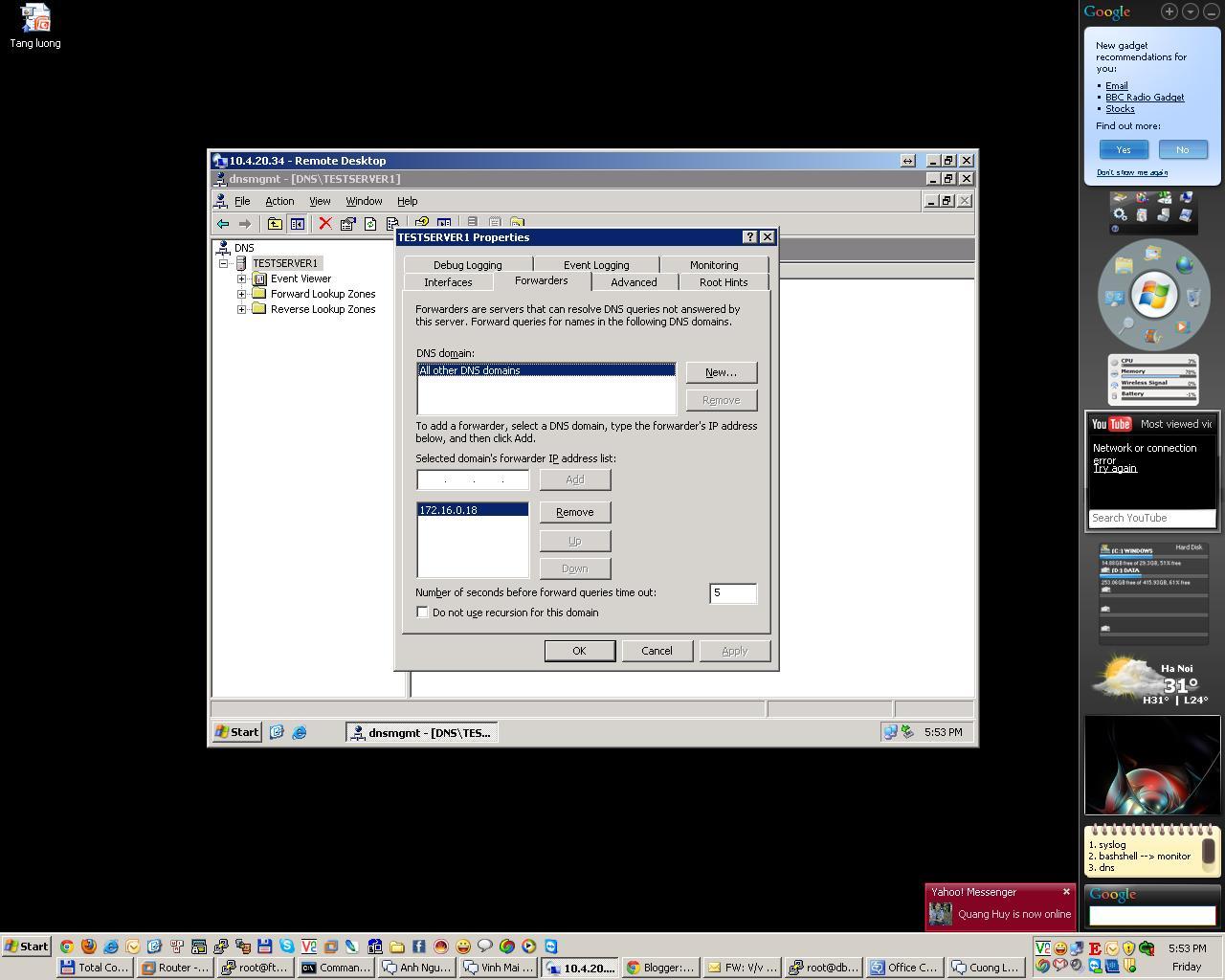Screen dimensions: 1225x980
Task: Click the 'Try again' link in the YouTube gadget
Action: point(1114,468)
